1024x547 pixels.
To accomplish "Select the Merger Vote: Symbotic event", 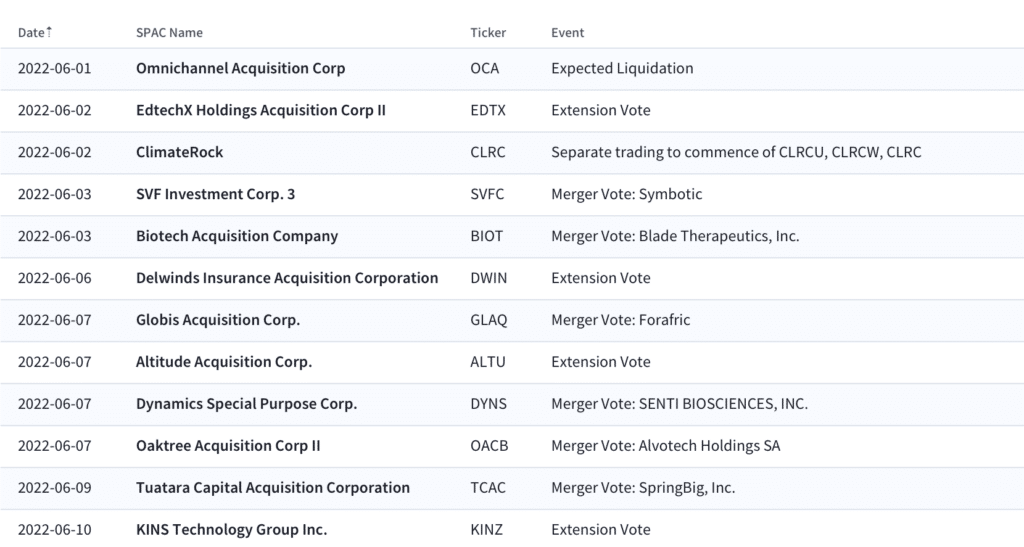I will (627, 194).
